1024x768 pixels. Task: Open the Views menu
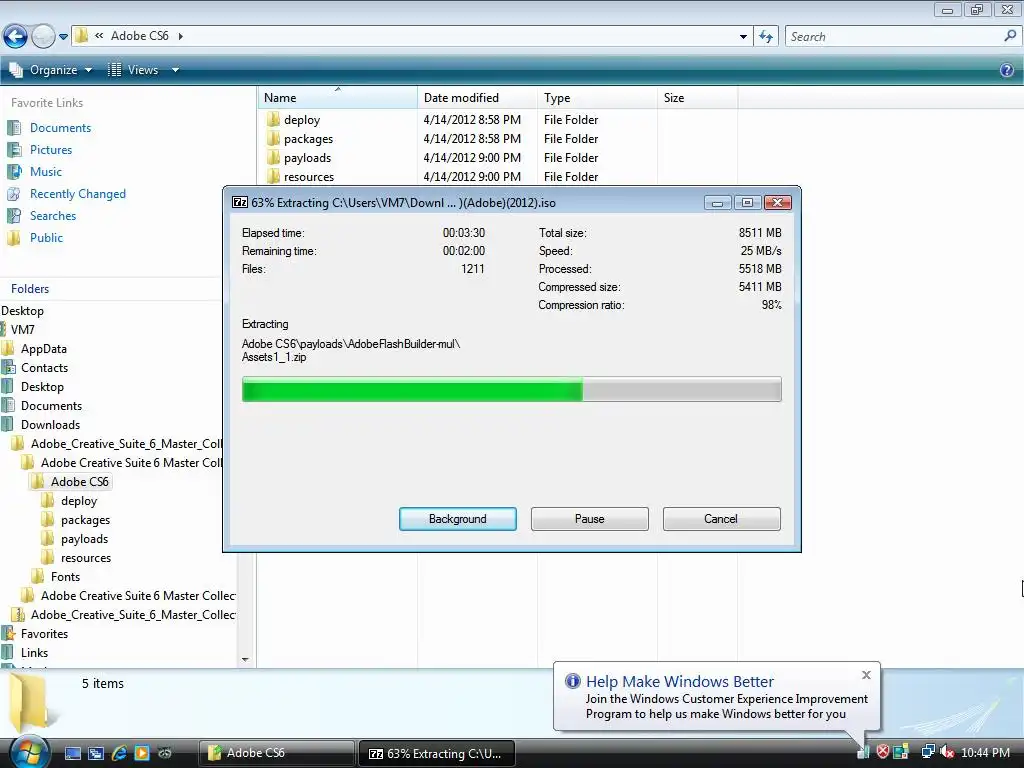pyautogui.click(x=133, y=70)
